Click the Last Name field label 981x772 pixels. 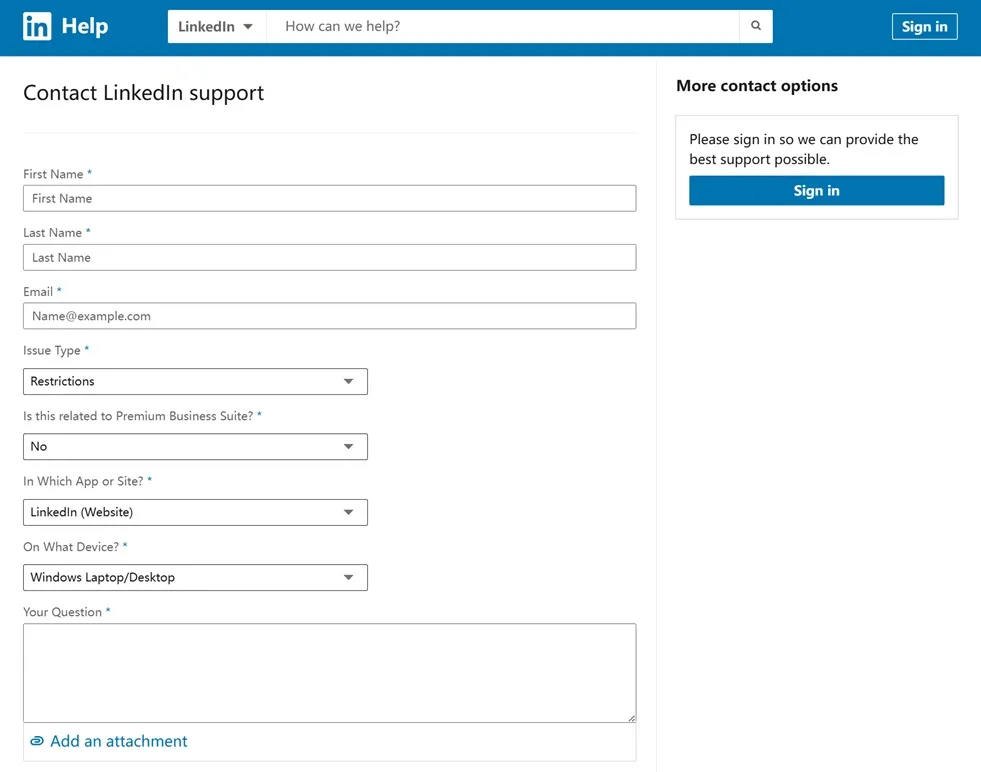(53, 233)
